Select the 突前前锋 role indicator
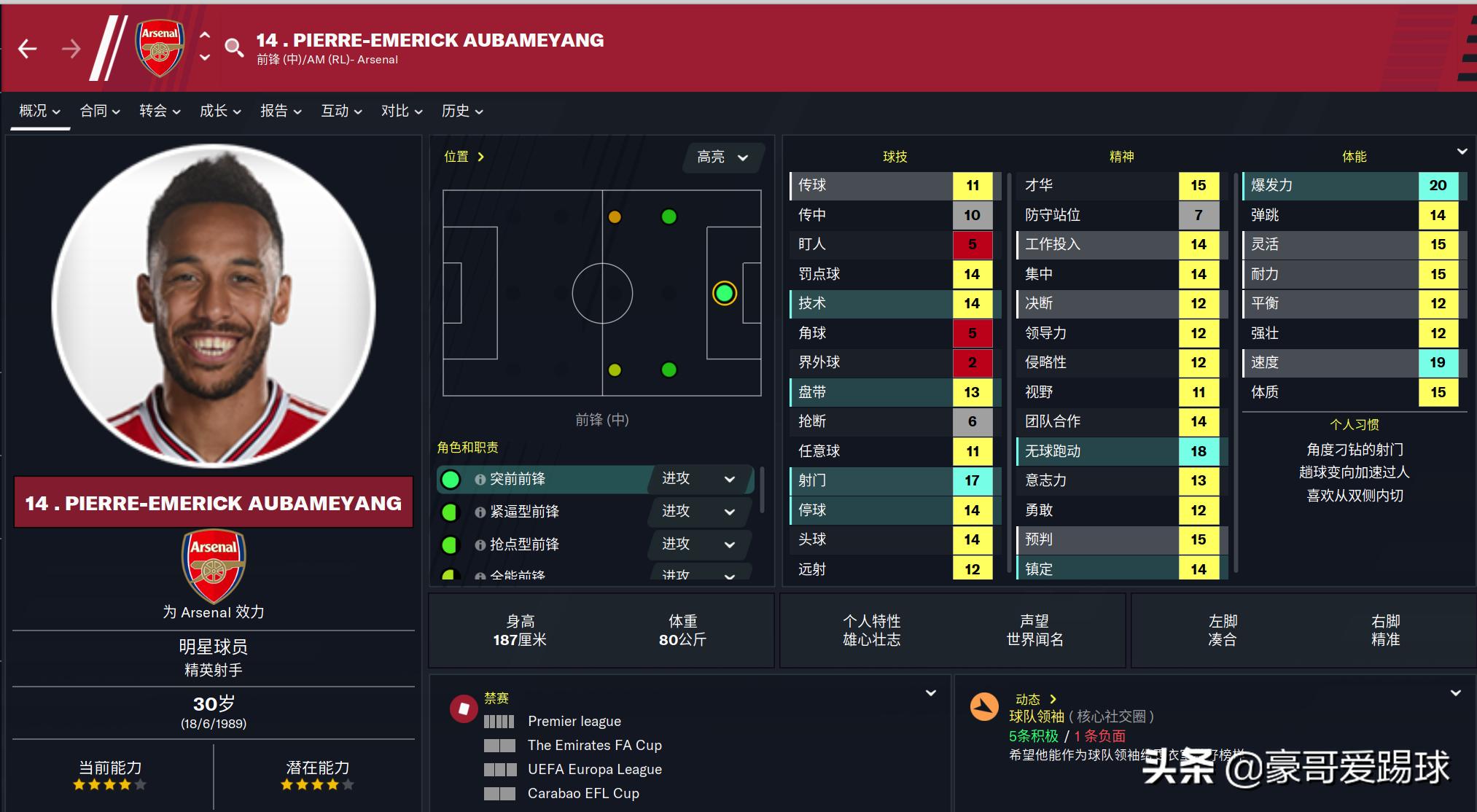This screenshot has width=1477, height=812. pyautogui.click(x=451, y=480)
